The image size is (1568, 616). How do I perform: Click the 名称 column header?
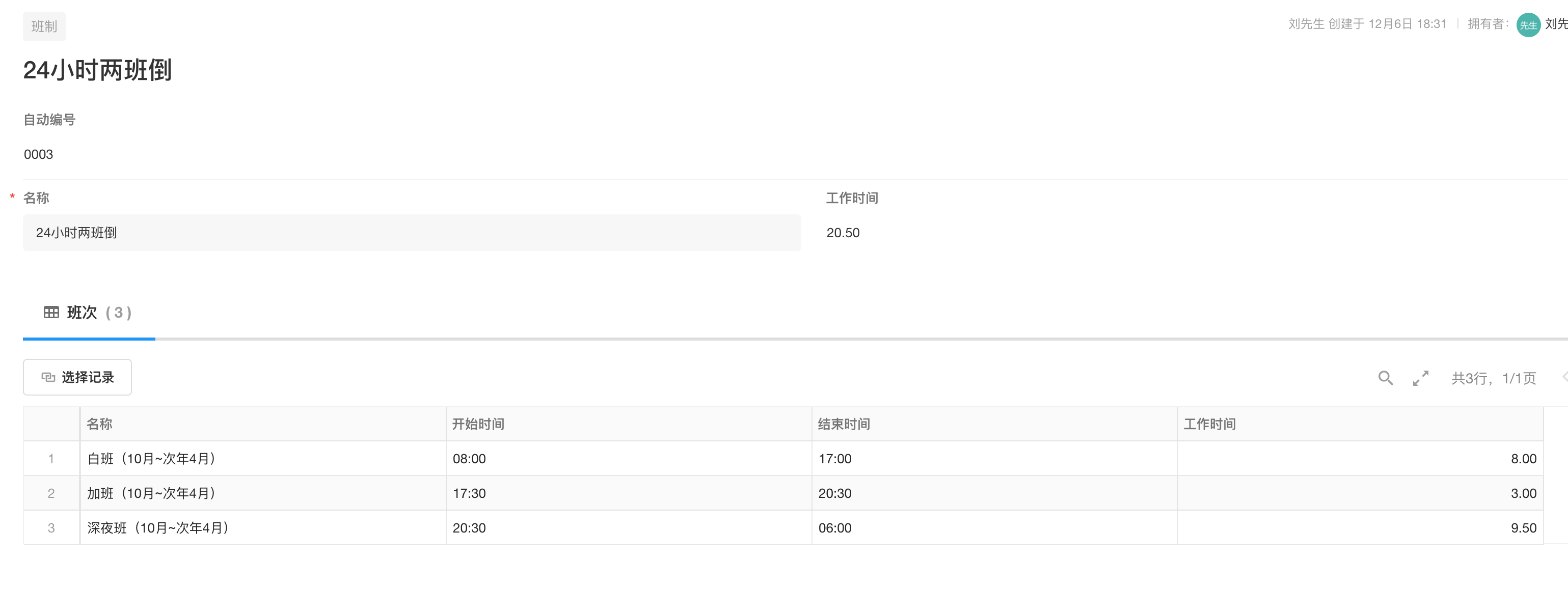pyautogui.click(x=99, y=424)
